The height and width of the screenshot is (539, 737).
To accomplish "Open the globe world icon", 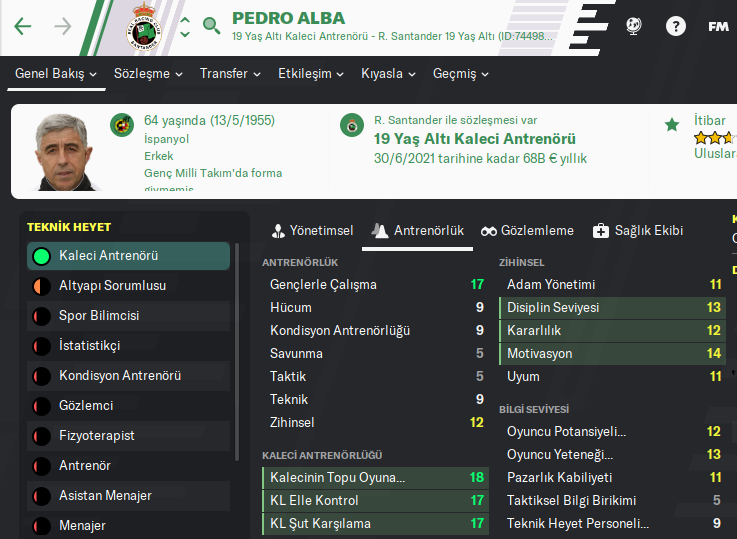I will click(633, 27).
